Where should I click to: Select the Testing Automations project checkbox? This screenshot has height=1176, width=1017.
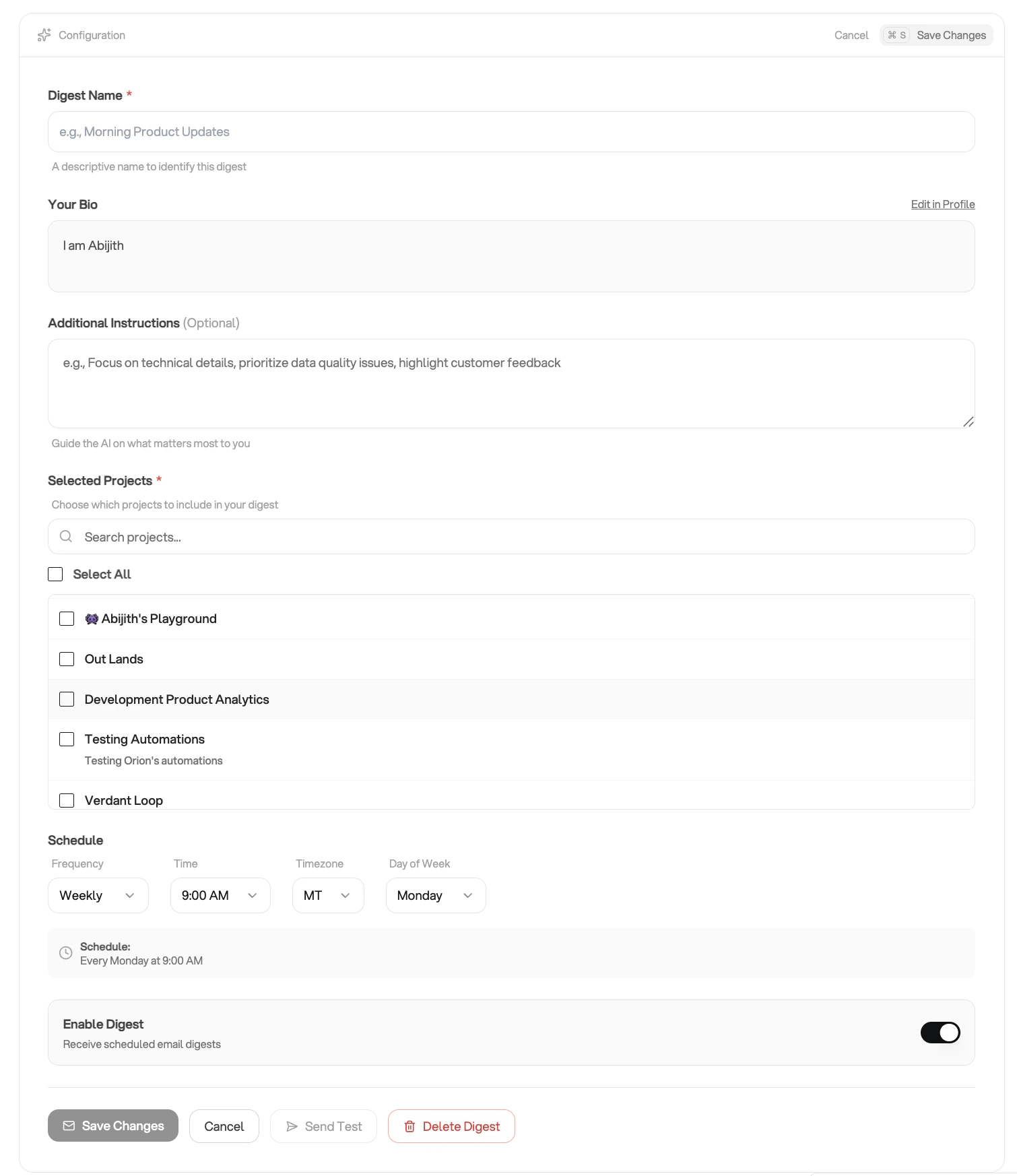67,739
